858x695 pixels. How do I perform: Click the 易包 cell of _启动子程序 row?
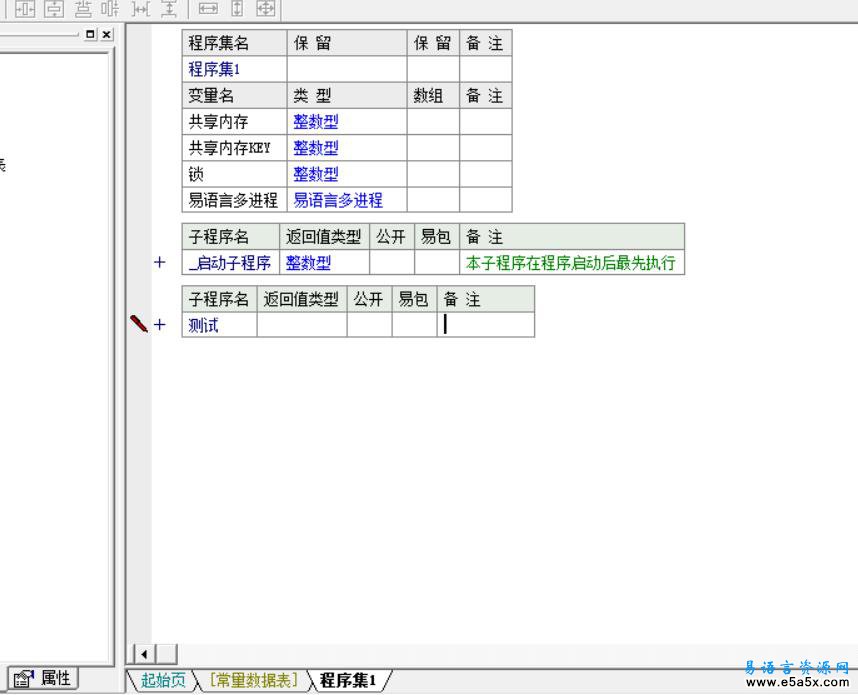[x=437, y=263]
